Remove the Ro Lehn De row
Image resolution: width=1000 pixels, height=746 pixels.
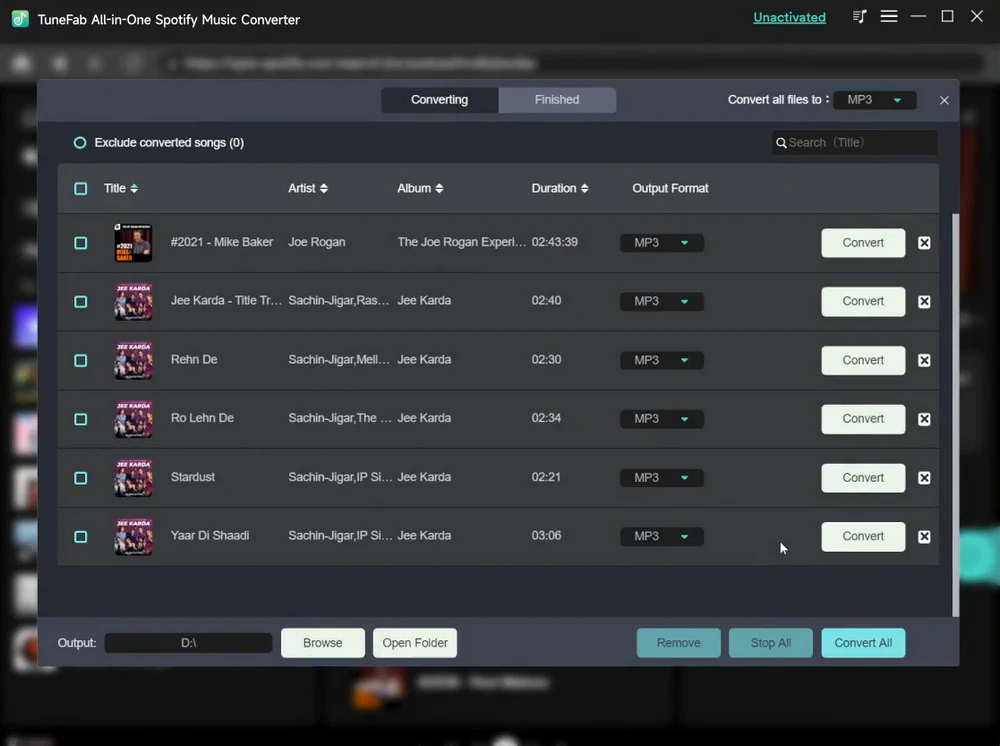pyautogui.click(x=923, y=419)
